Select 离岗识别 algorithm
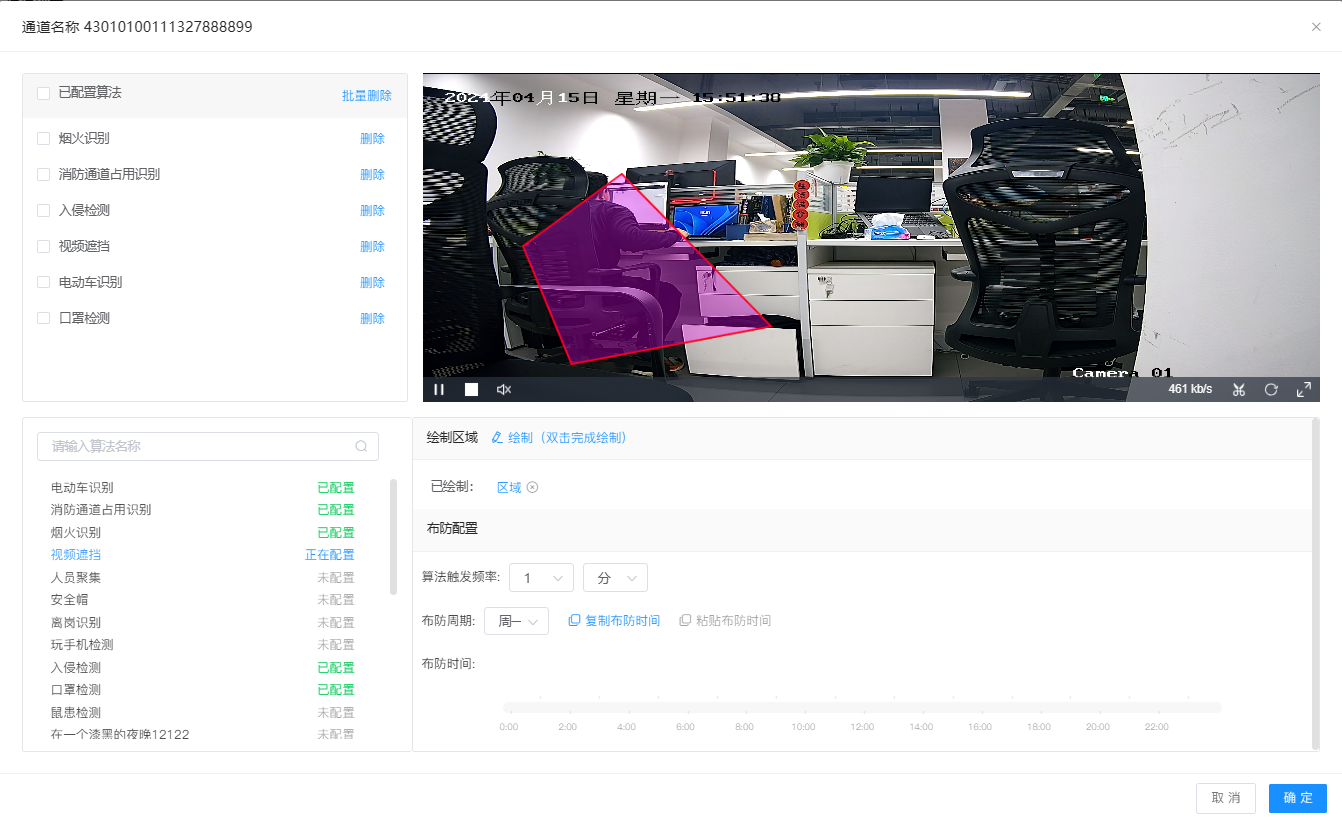 76,623
